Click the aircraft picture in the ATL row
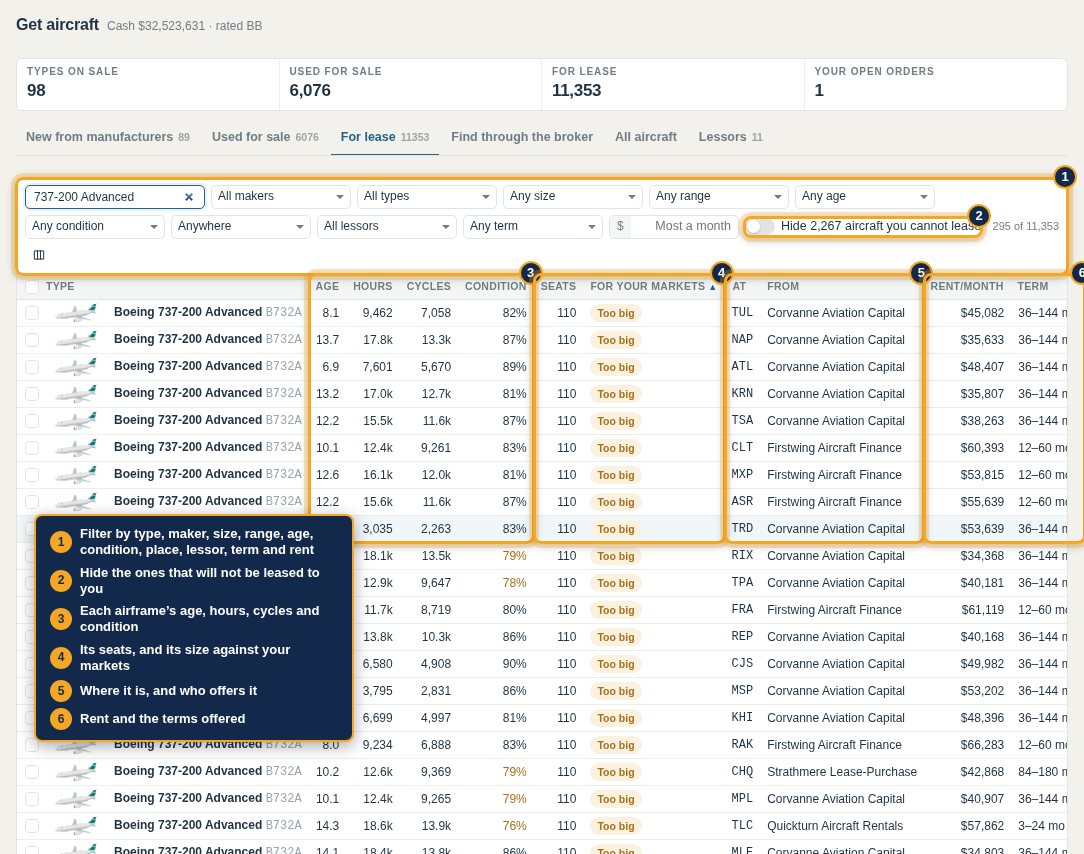This screenshot has width=1084, height=854. point(76,367)
